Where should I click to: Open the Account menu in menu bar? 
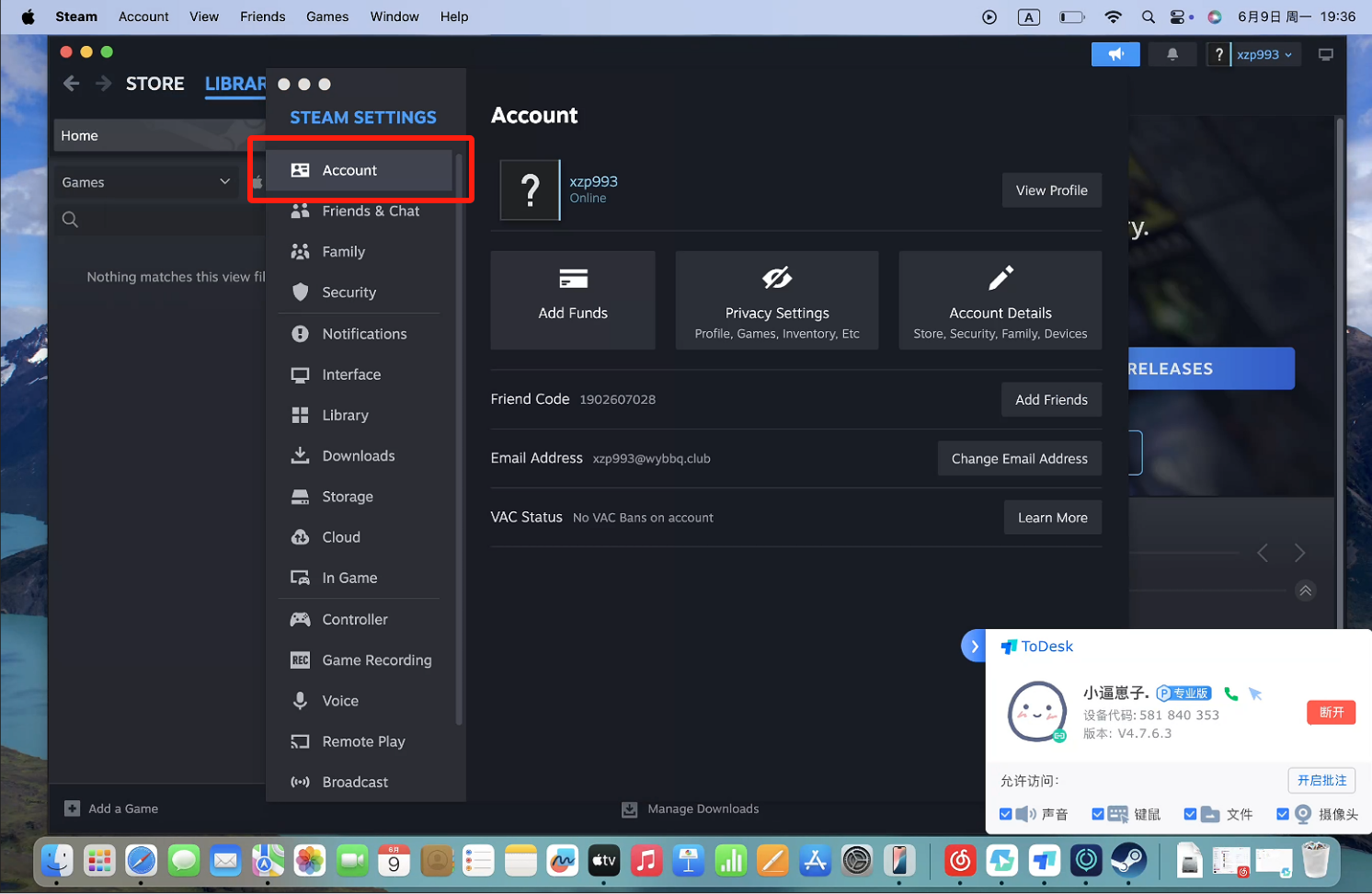coord(143,17)
